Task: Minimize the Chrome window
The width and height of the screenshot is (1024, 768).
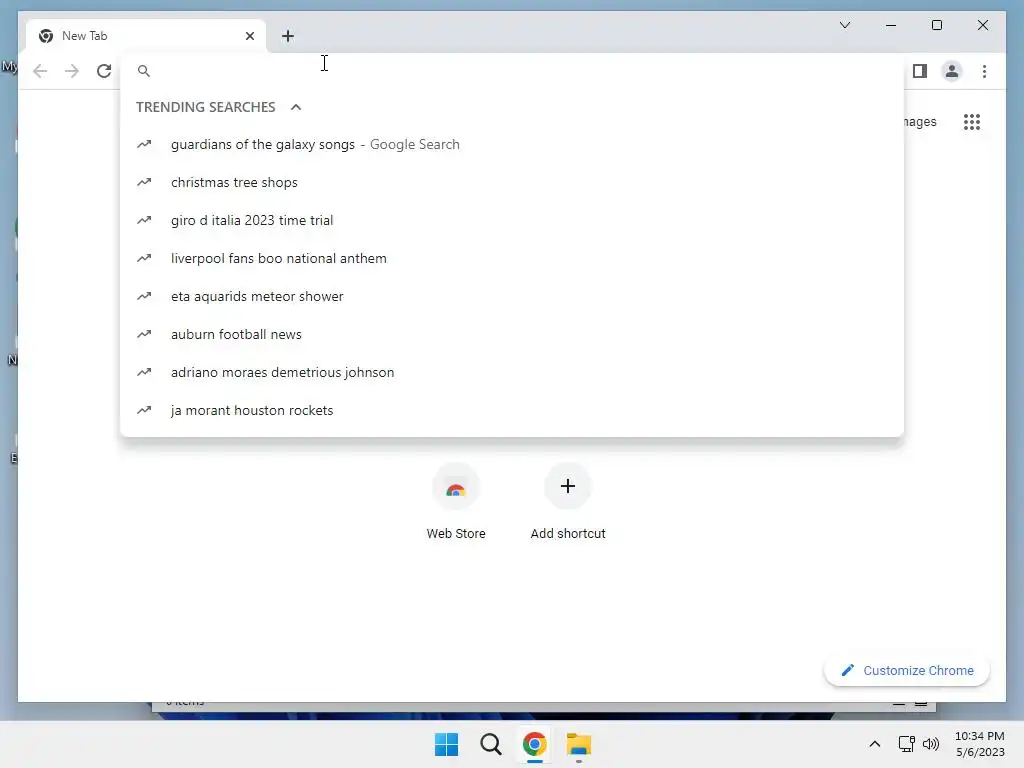Action: (891, 25)
